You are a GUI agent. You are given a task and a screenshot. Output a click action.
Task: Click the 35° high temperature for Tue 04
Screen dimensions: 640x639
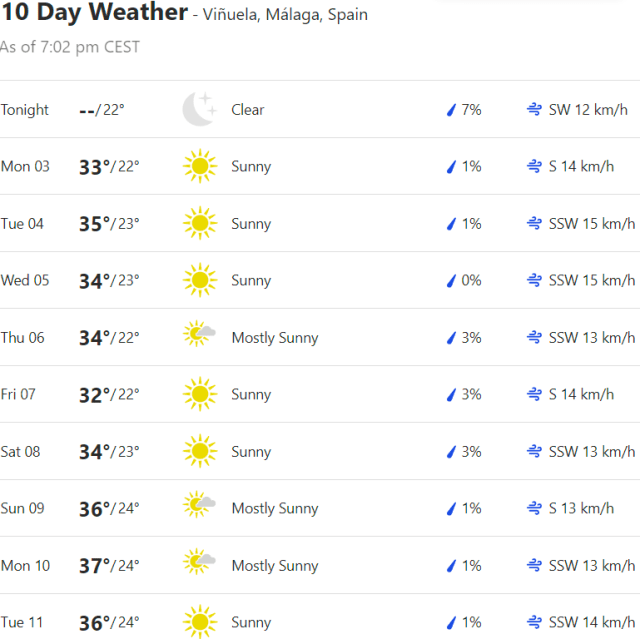point(94,224)
